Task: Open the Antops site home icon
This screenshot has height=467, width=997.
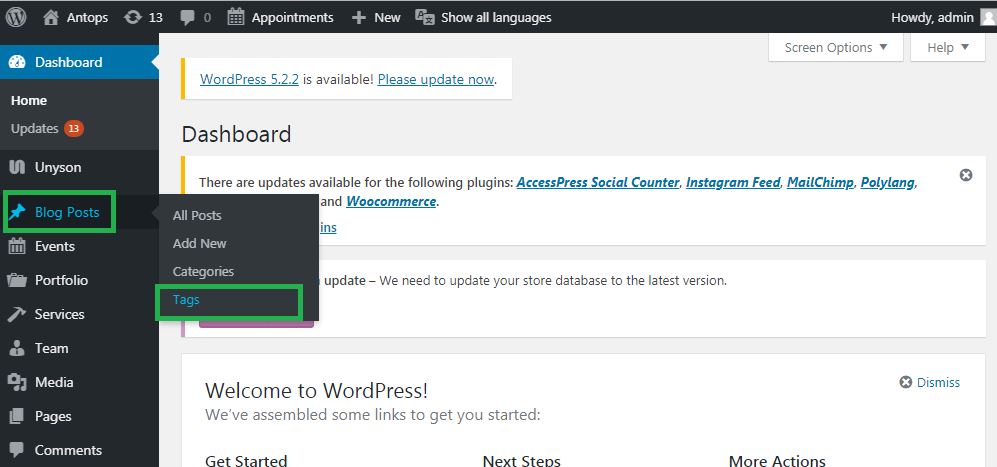Action: point(51,17)
